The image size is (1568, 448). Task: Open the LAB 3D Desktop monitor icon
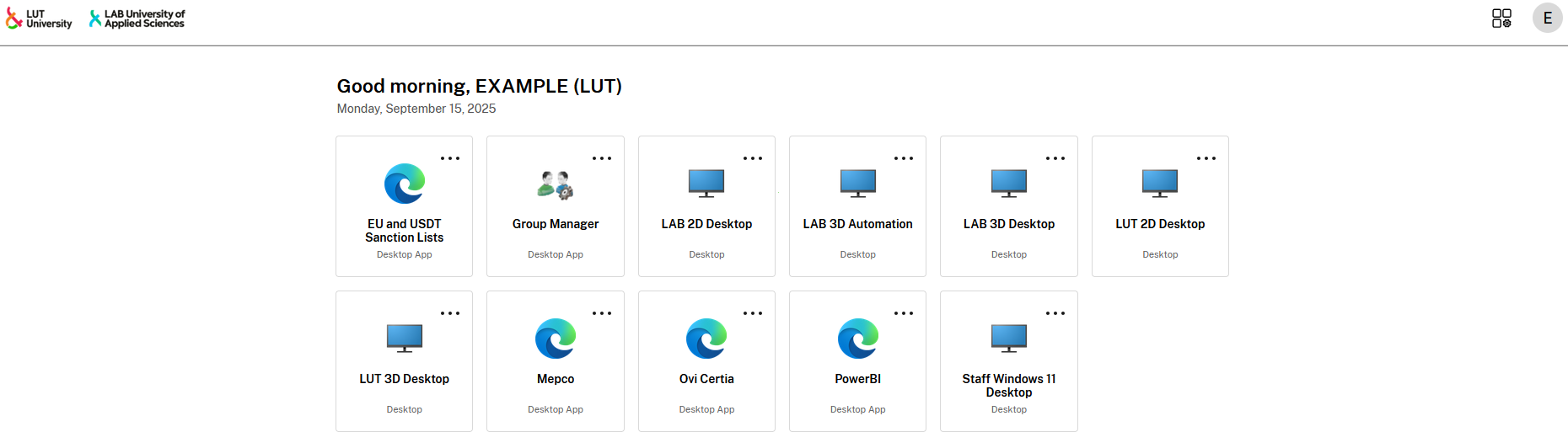(1009, 184)
